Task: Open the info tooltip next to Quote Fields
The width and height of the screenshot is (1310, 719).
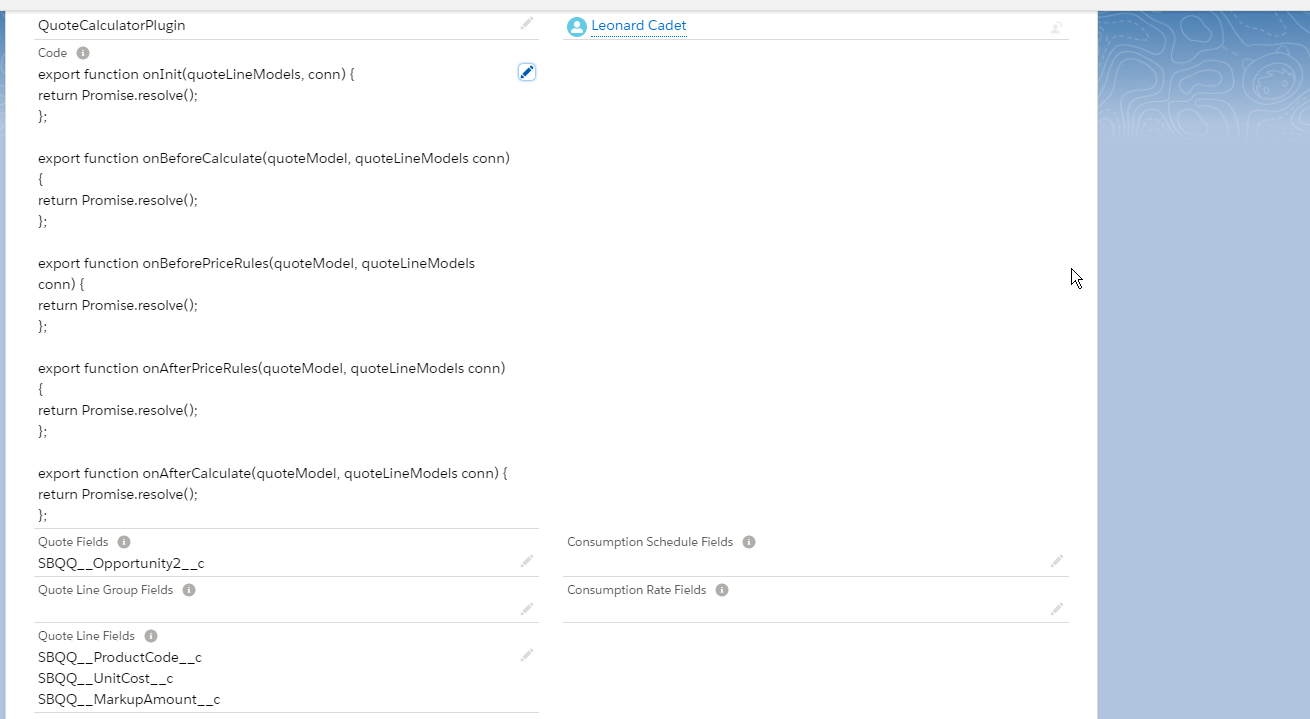Action: 123,541
